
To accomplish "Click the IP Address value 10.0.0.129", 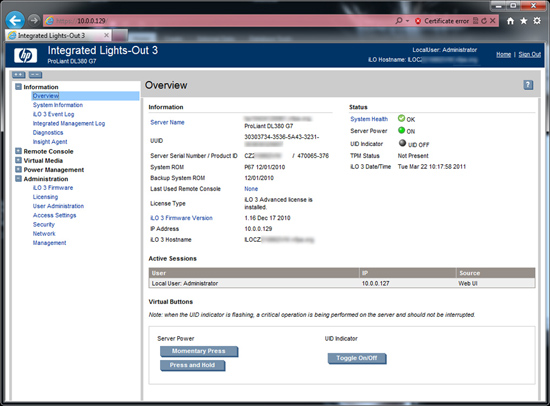I will [258, 229].
